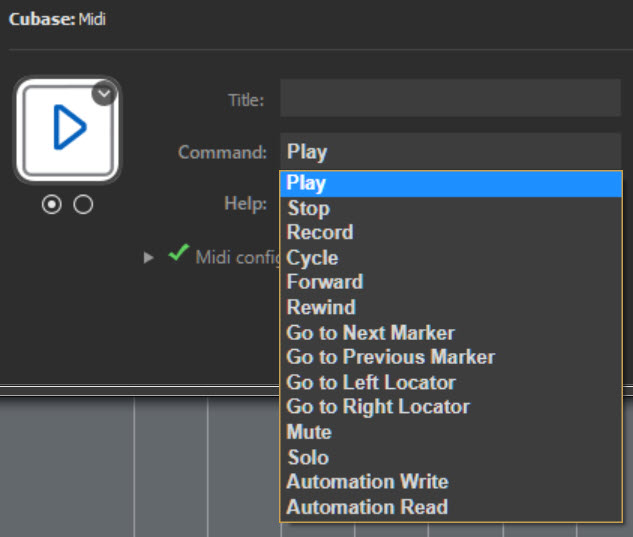Screen dimensions: 633x537
Task: Click the blue Play icon preview
Action: [x=66, y=130]
